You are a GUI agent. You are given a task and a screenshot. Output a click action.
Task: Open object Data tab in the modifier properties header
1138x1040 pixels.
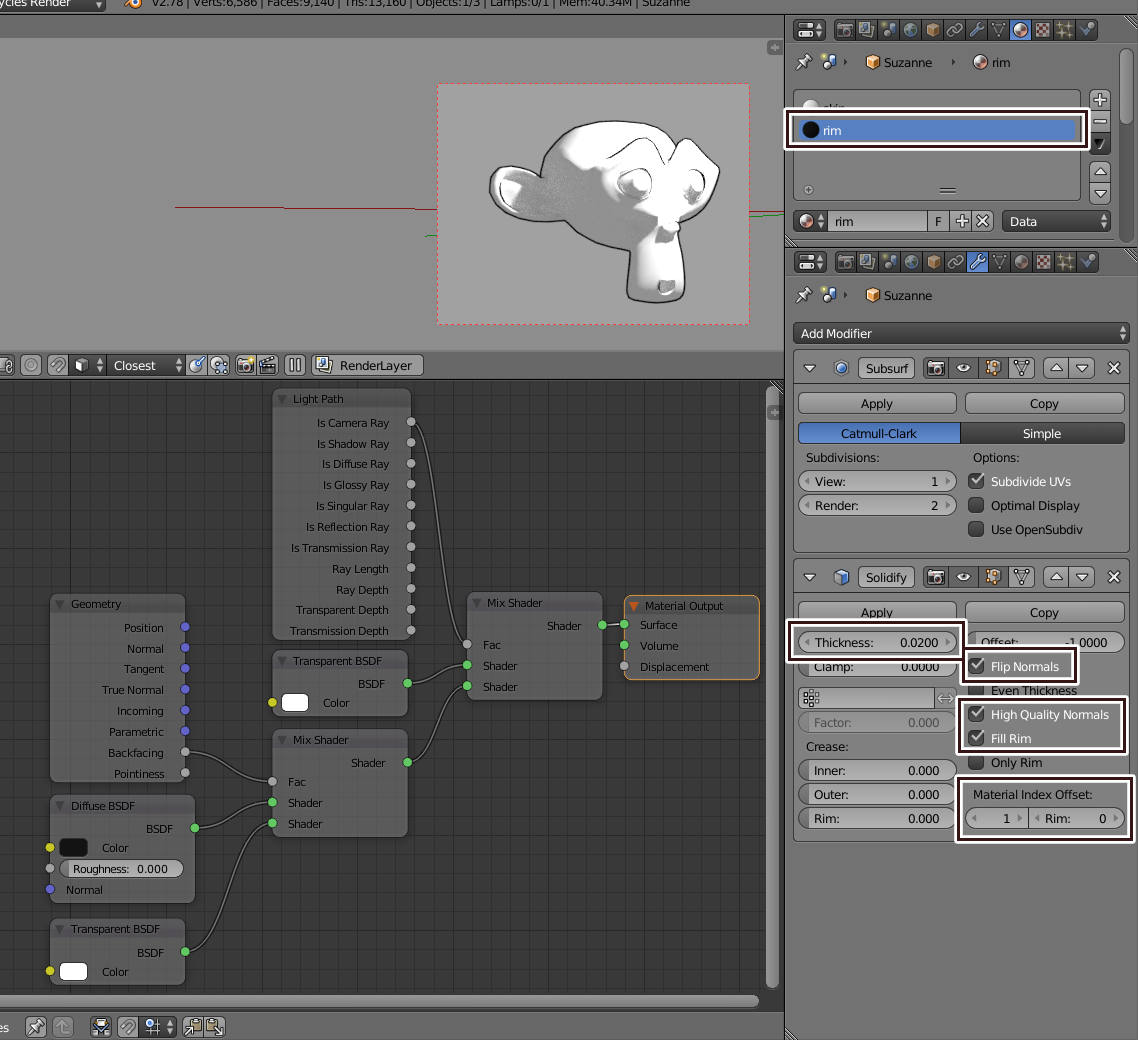(999, 261)
